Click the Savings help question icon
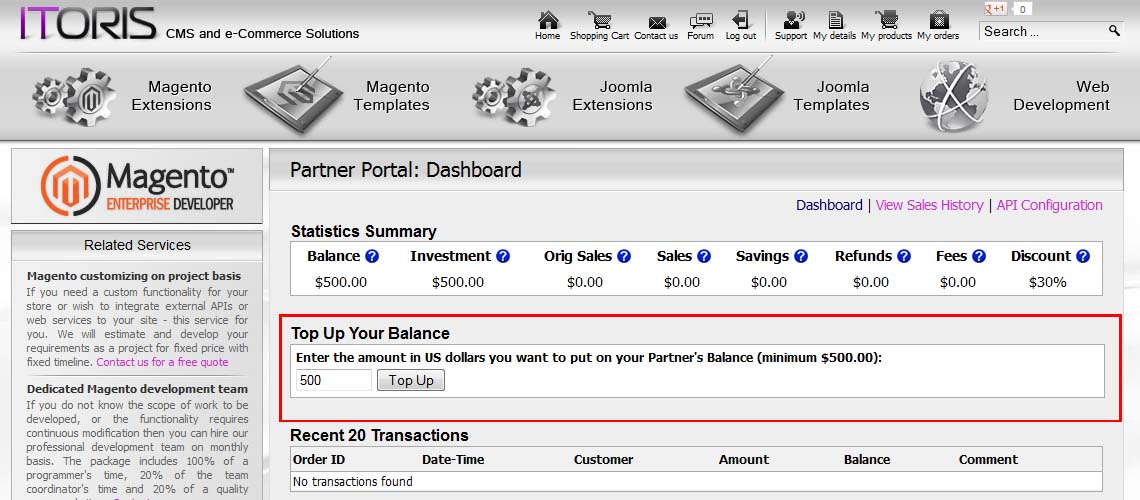Screen dimensions: 1140x500 tap(800, 256)
